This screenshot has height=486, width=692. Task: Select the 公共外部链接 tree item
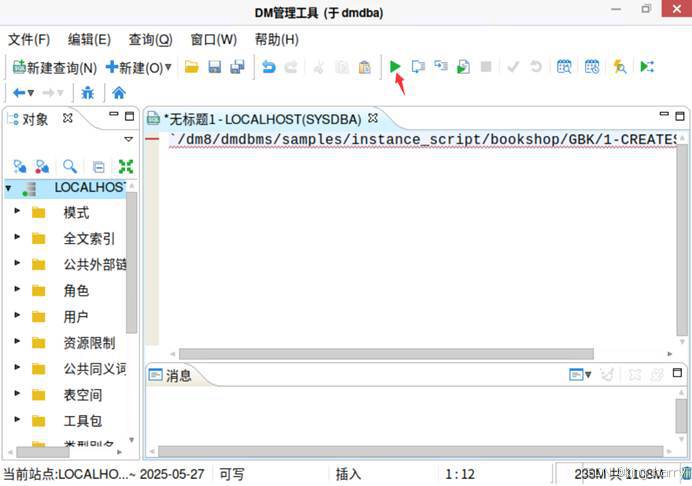point(95,265)
